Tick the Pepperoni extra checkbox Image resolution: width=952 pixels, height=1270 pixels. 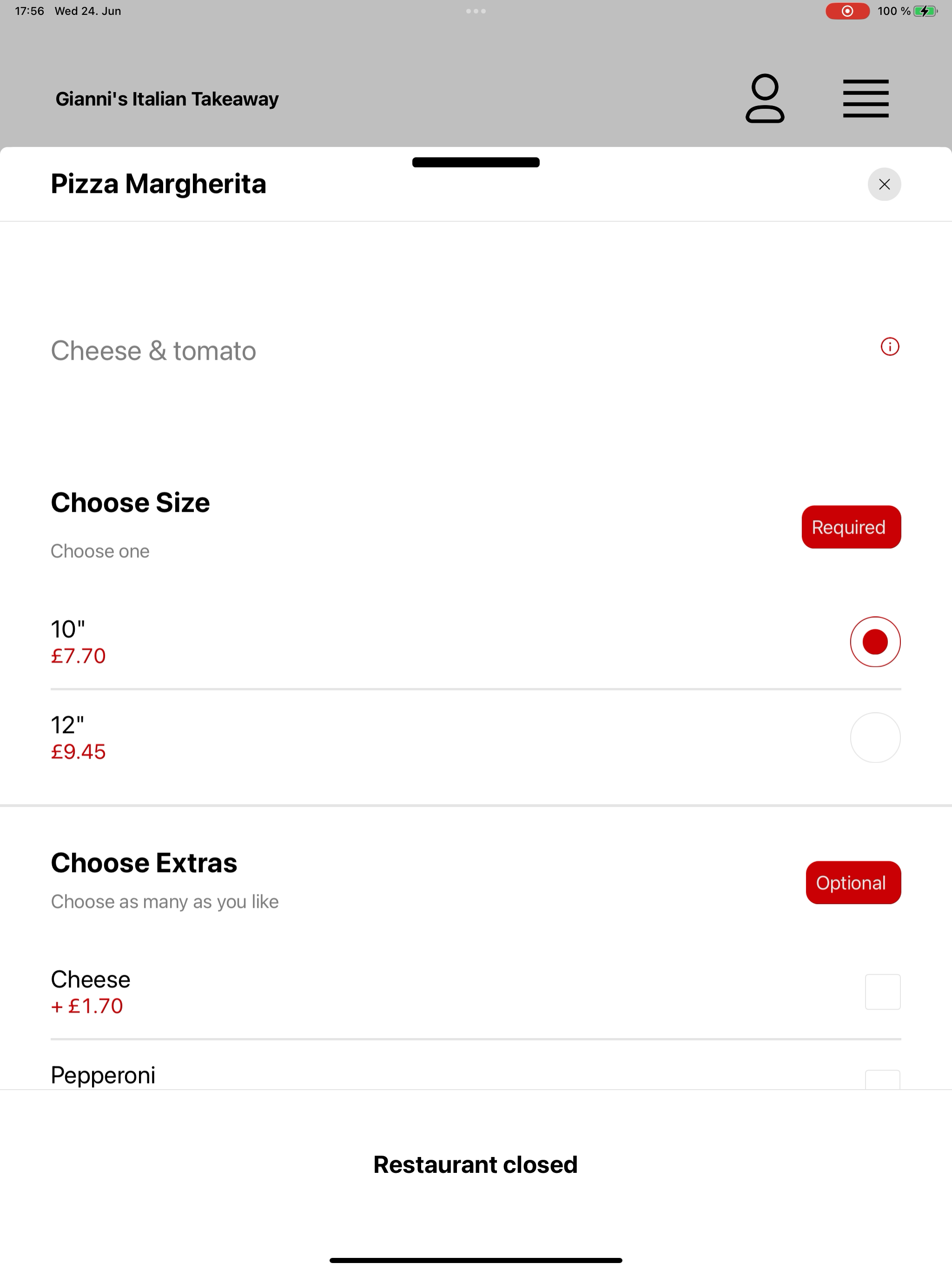pos(882,1079)
